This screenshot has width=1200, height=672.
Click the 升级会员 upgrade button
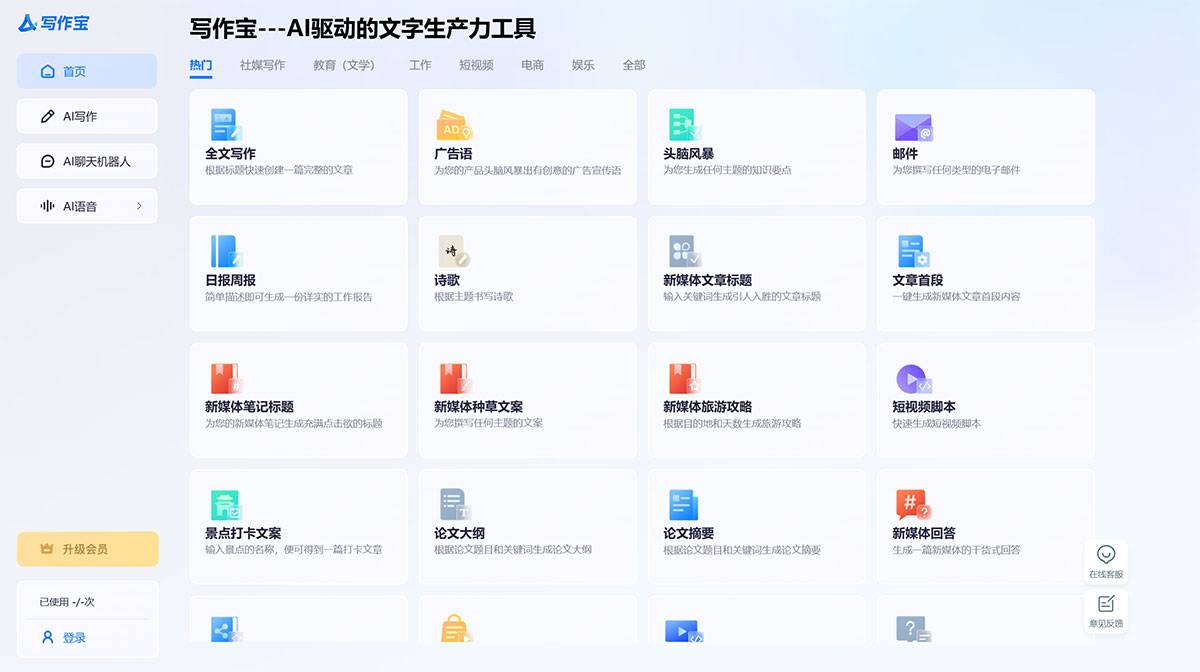point(87,549)
